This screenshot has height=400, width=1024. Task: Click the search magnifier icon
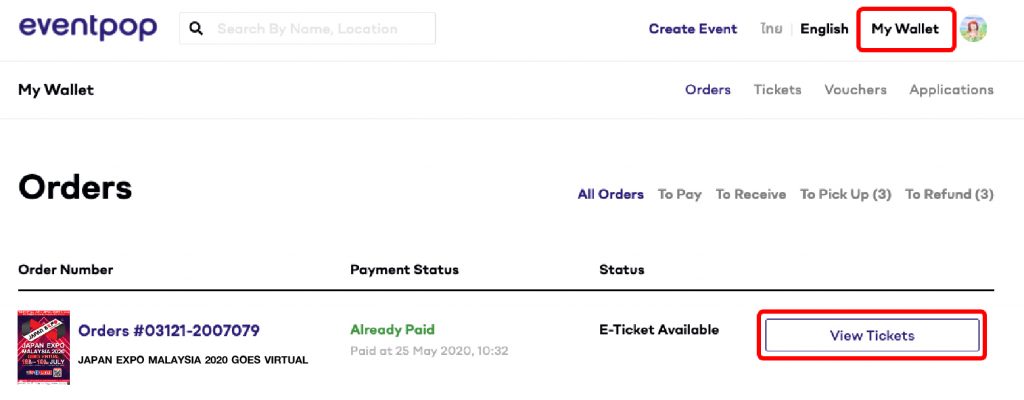click(196, 29)
